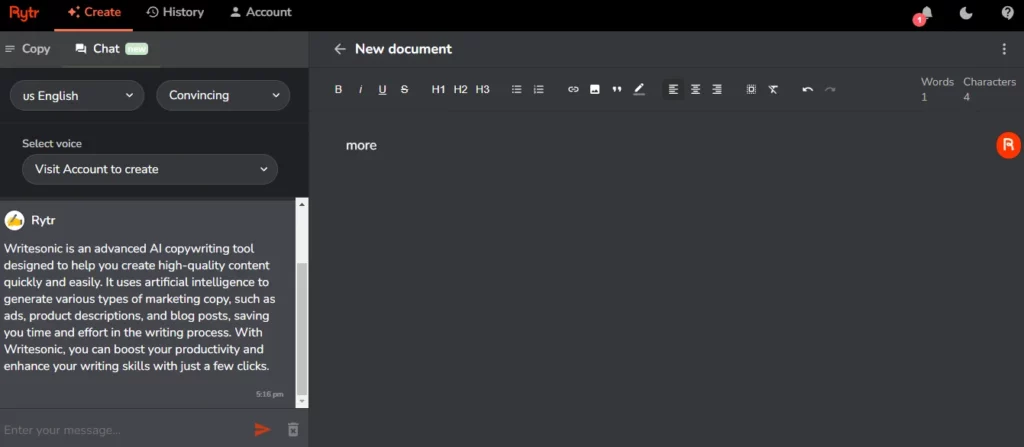Click the Writesonic response paragraph
Viewport: 1024px width, 447px height.
140,307
